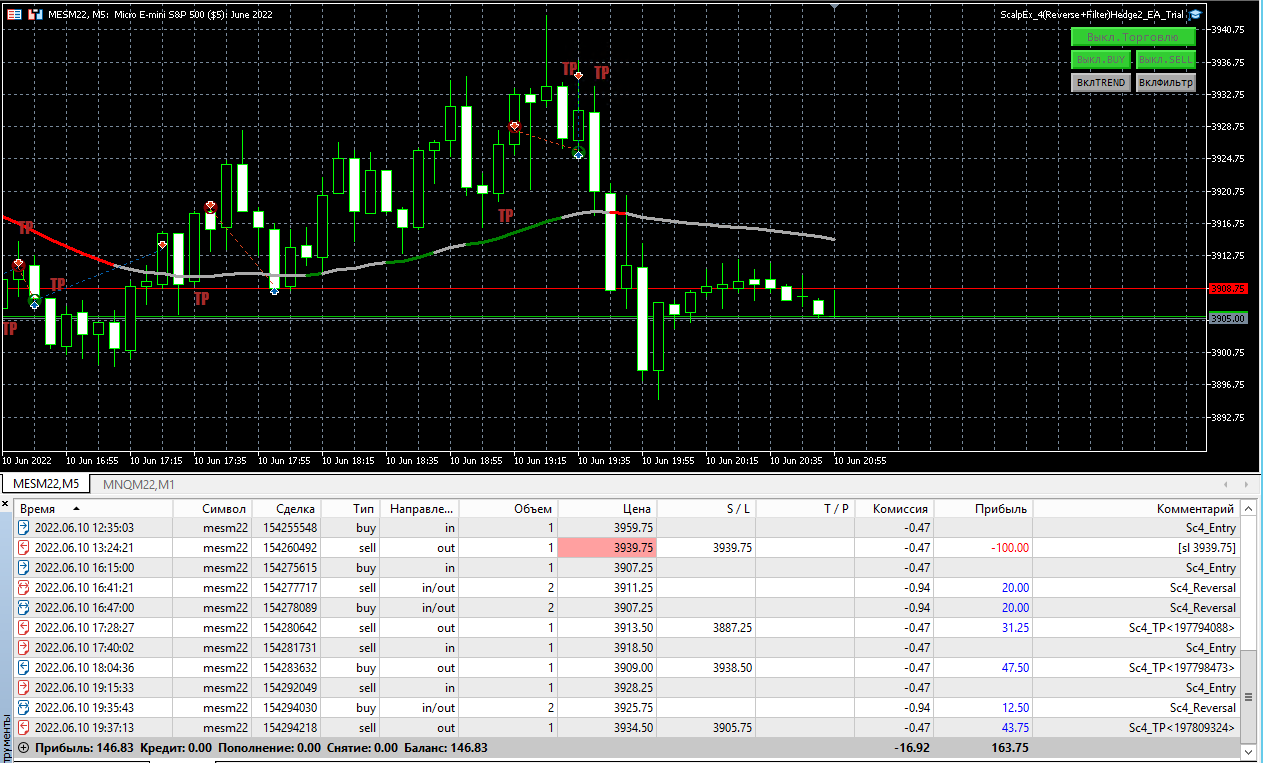Click the total commission -16.92 value
1263x763 pixels.
point(913,747)
